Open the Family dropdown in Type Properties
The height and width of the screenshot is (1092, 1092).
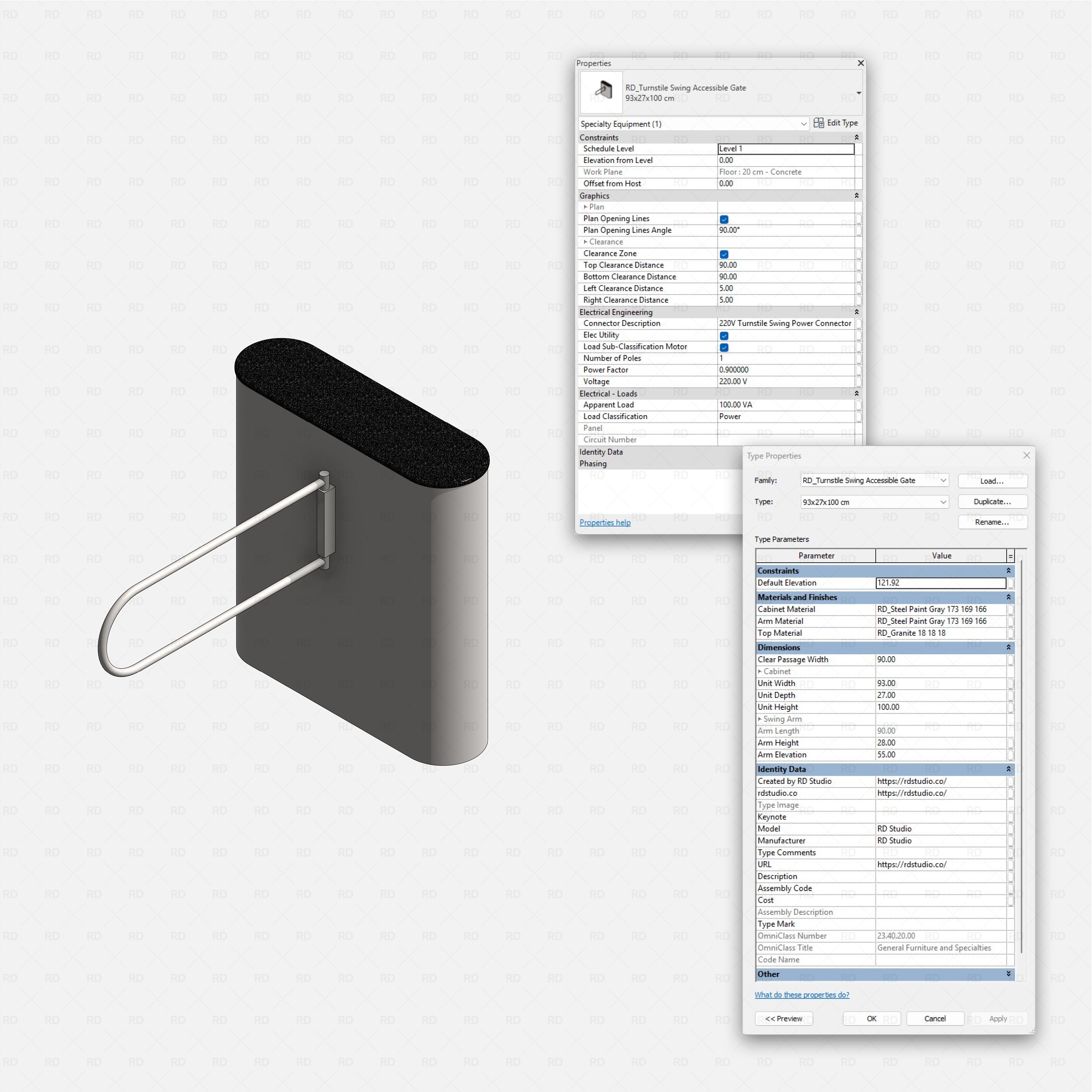tap(874, 480)
